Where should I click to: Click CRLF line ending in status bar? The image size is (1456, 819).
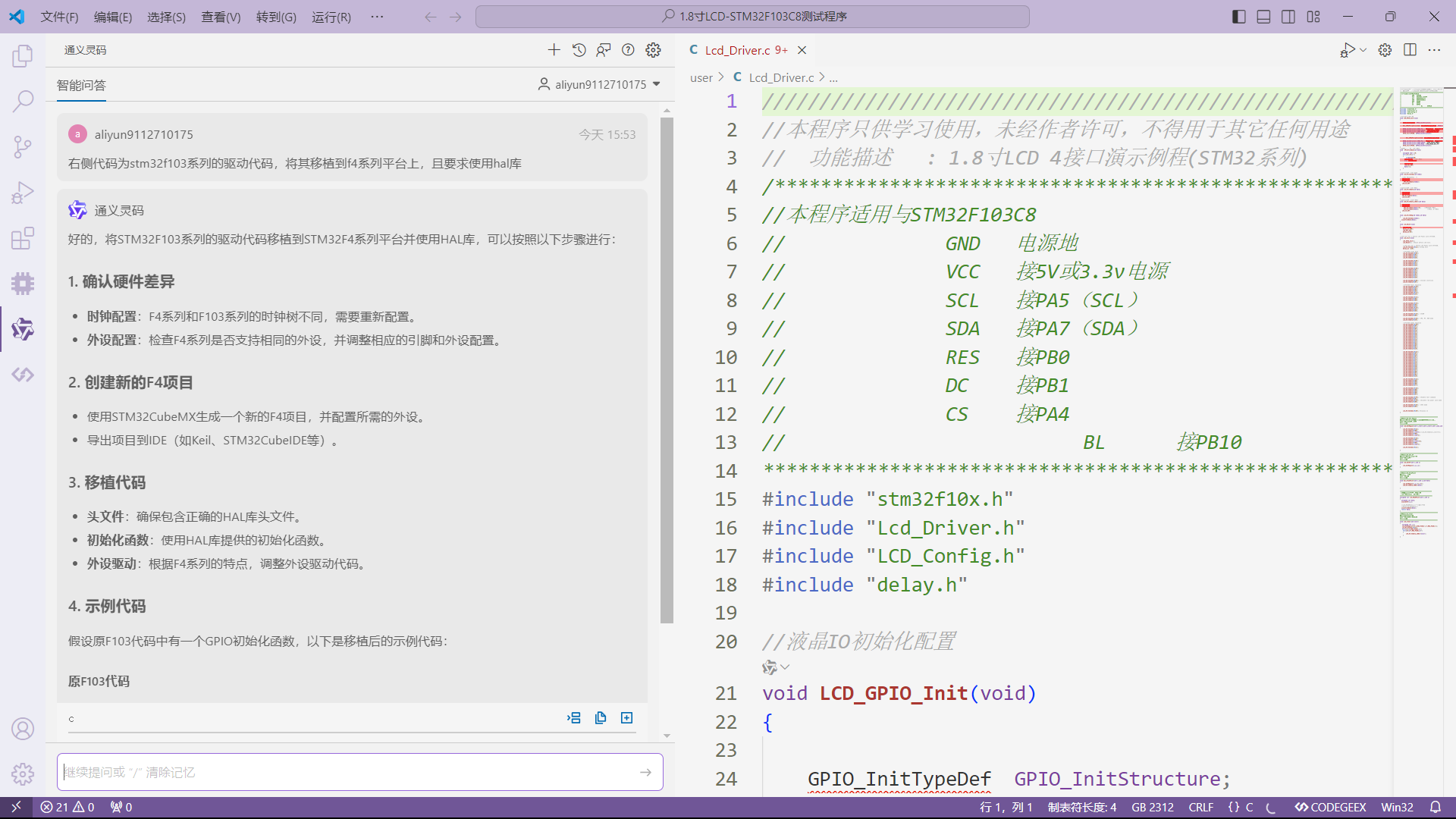(1200, 807)
